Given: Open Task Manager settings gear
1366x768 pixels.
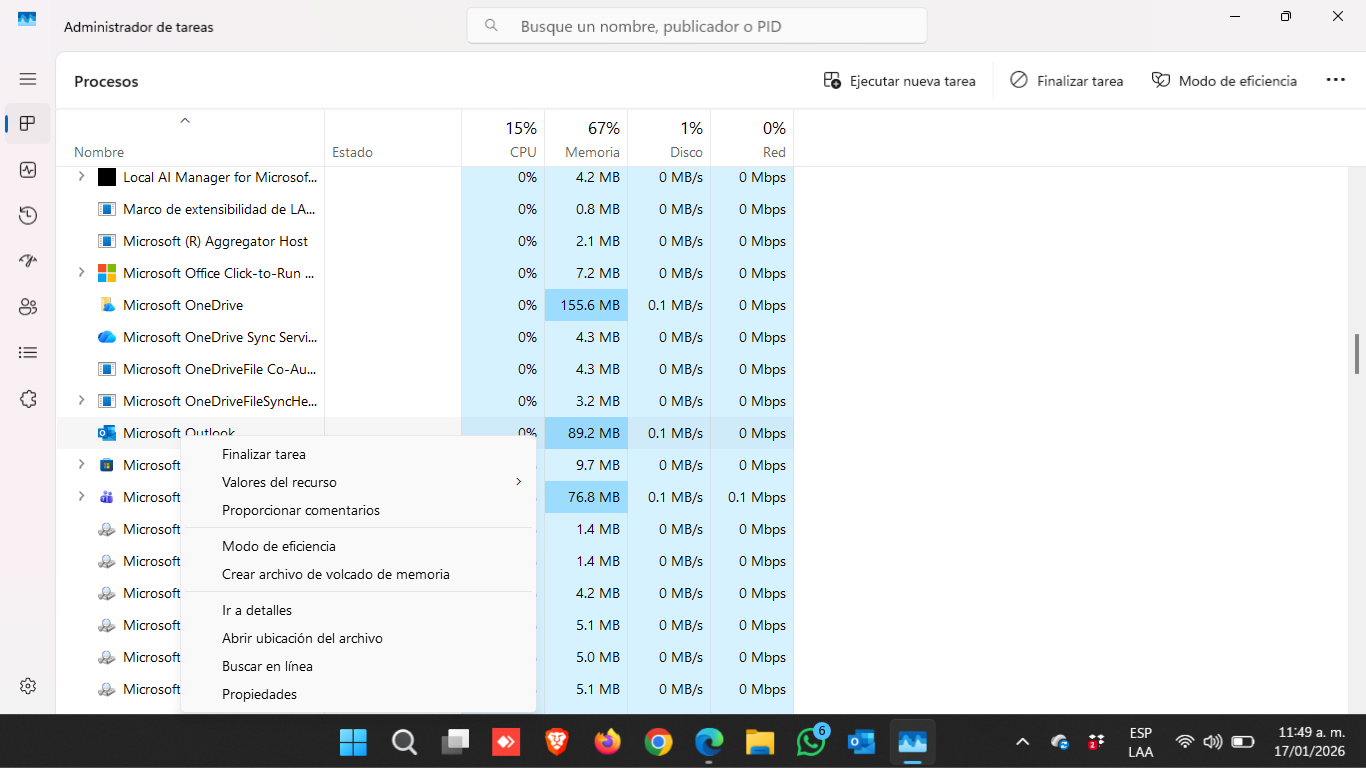Looking at the screenshot, I should (28, 686).
